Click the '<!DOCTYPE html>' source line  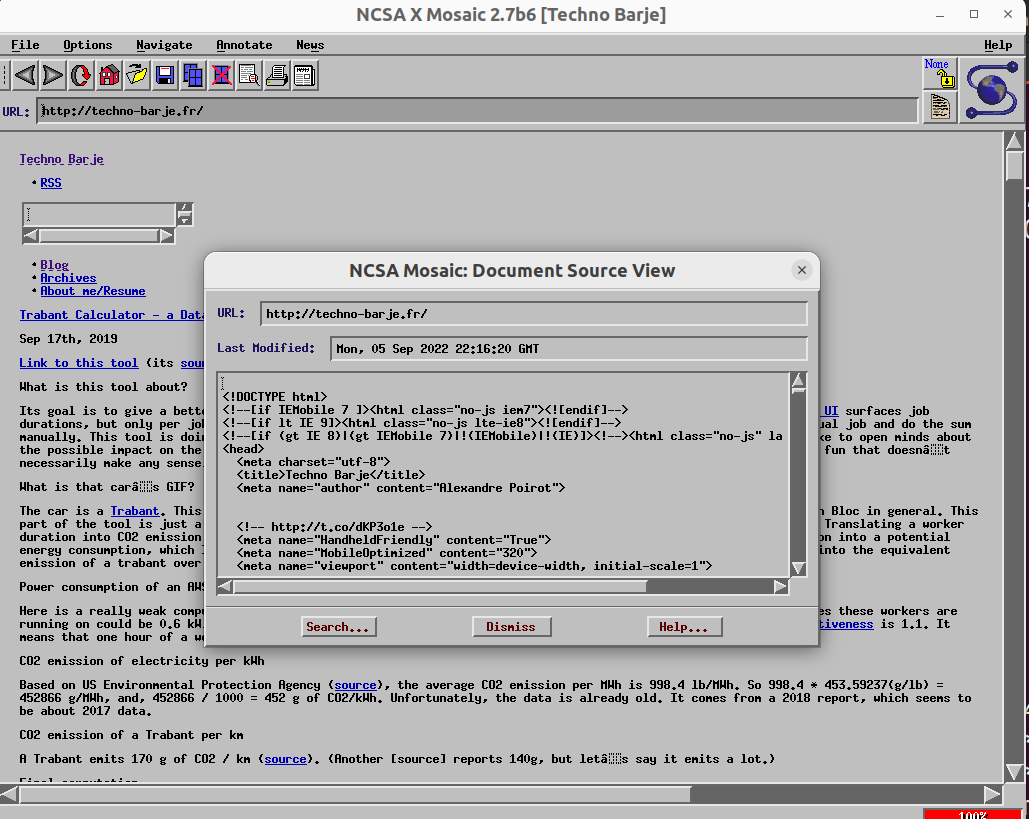(274, 396)
